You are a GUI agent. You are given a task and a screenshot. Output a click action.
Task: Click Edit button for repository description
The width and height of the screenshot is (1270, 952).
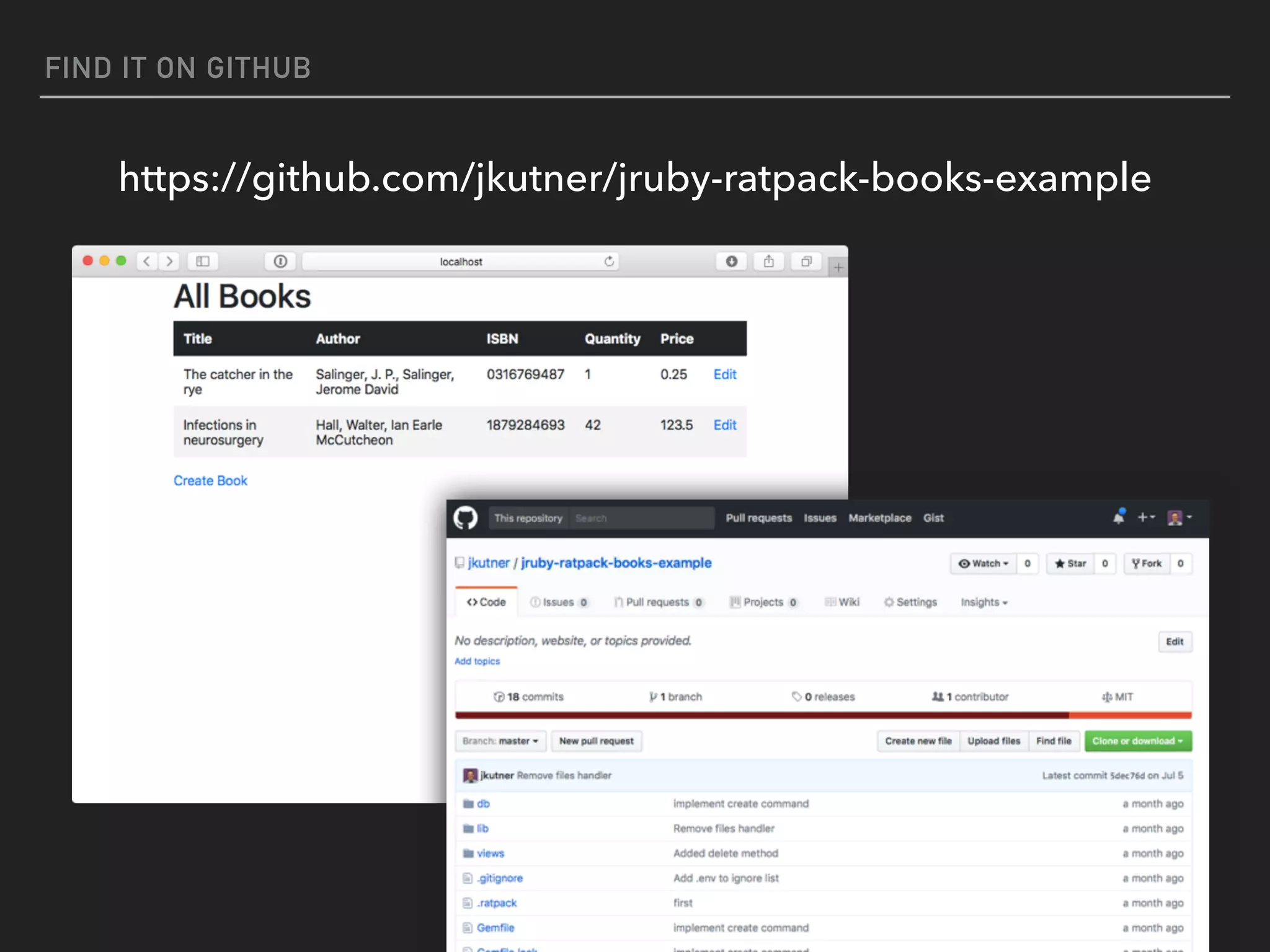1175,641
